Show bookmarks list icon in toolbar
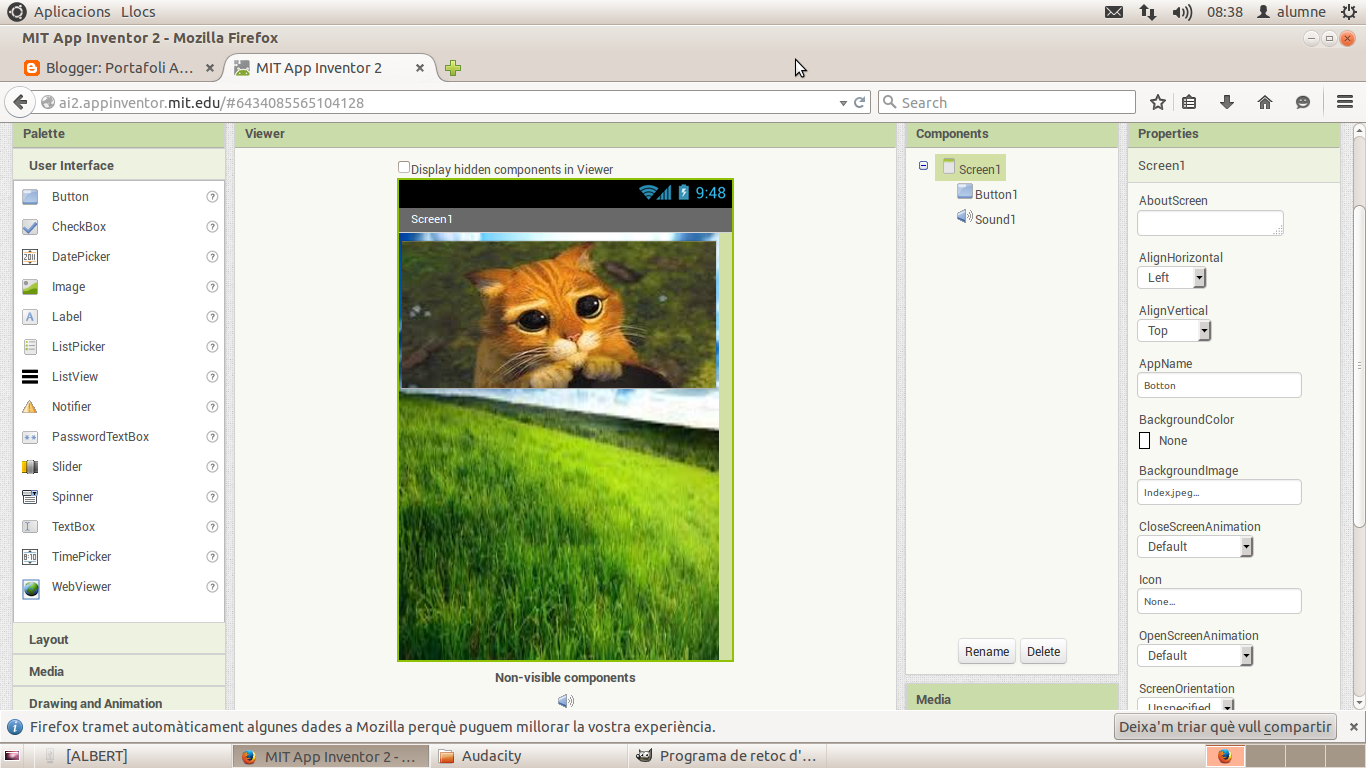1366x768 pixels. click(1189, 102)
